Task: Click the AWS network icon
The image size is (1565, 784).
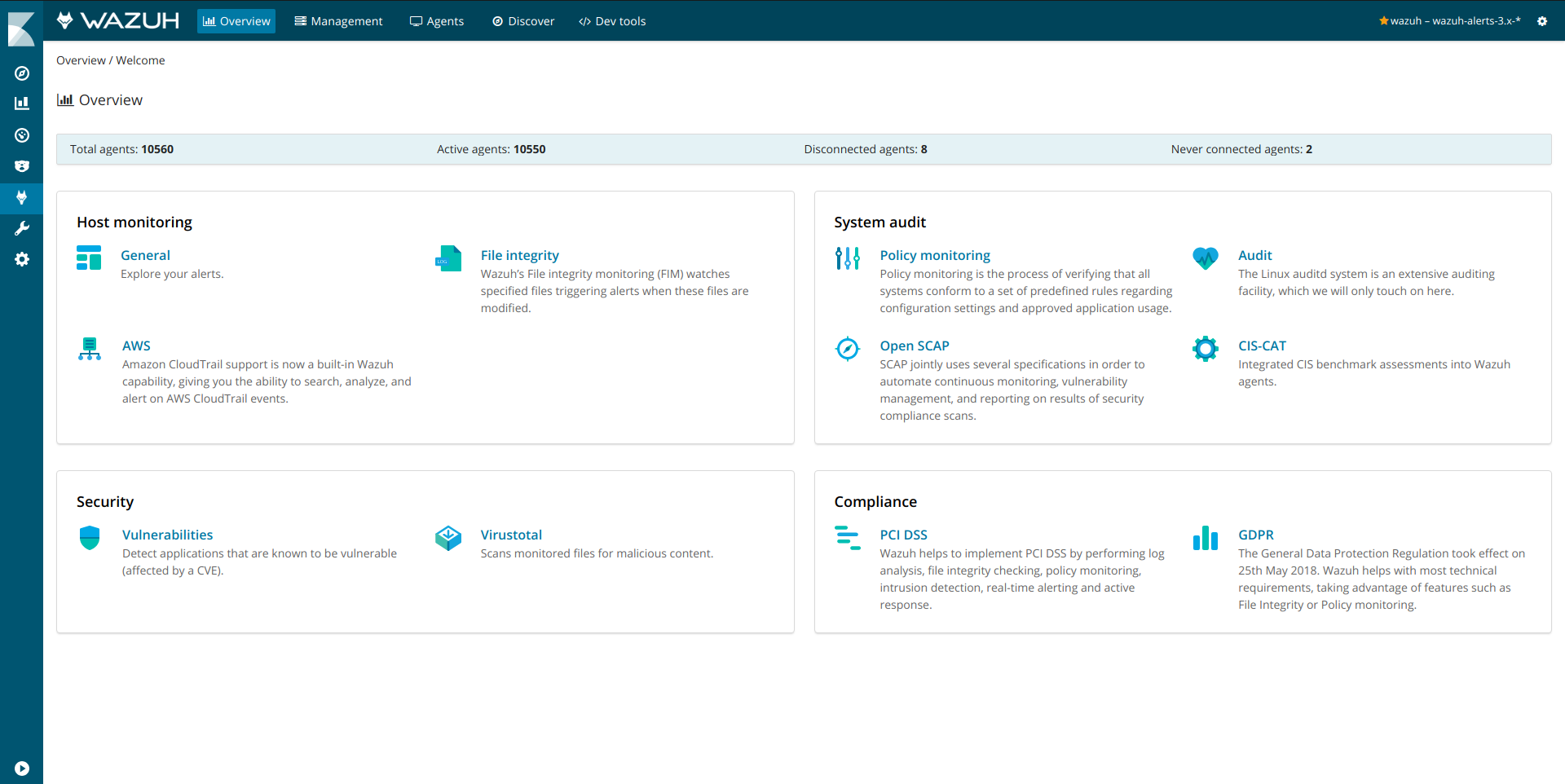Action: (x=90, y=349)
